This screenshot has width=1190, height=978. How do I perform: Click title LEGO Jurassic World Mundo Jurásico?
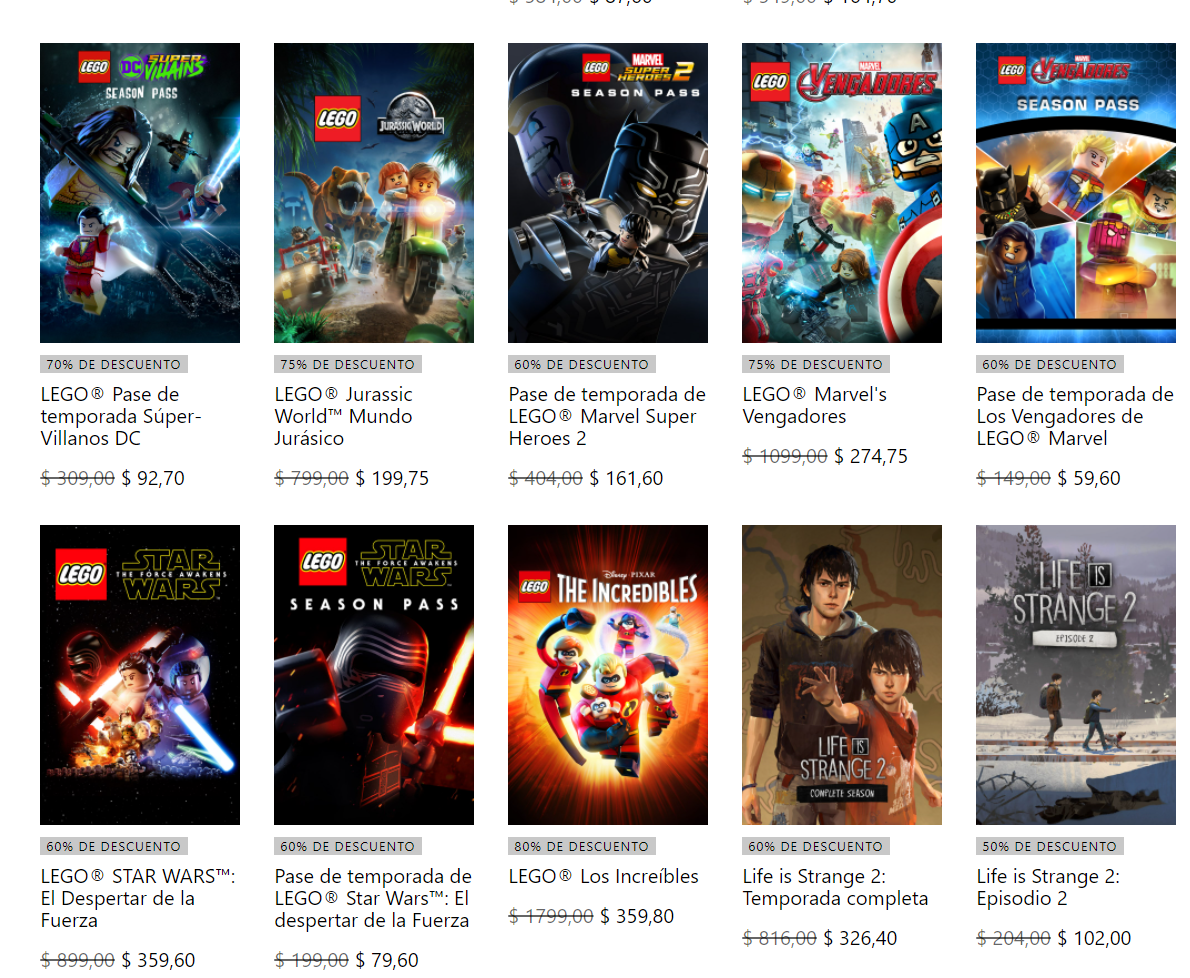pos(344,417)
